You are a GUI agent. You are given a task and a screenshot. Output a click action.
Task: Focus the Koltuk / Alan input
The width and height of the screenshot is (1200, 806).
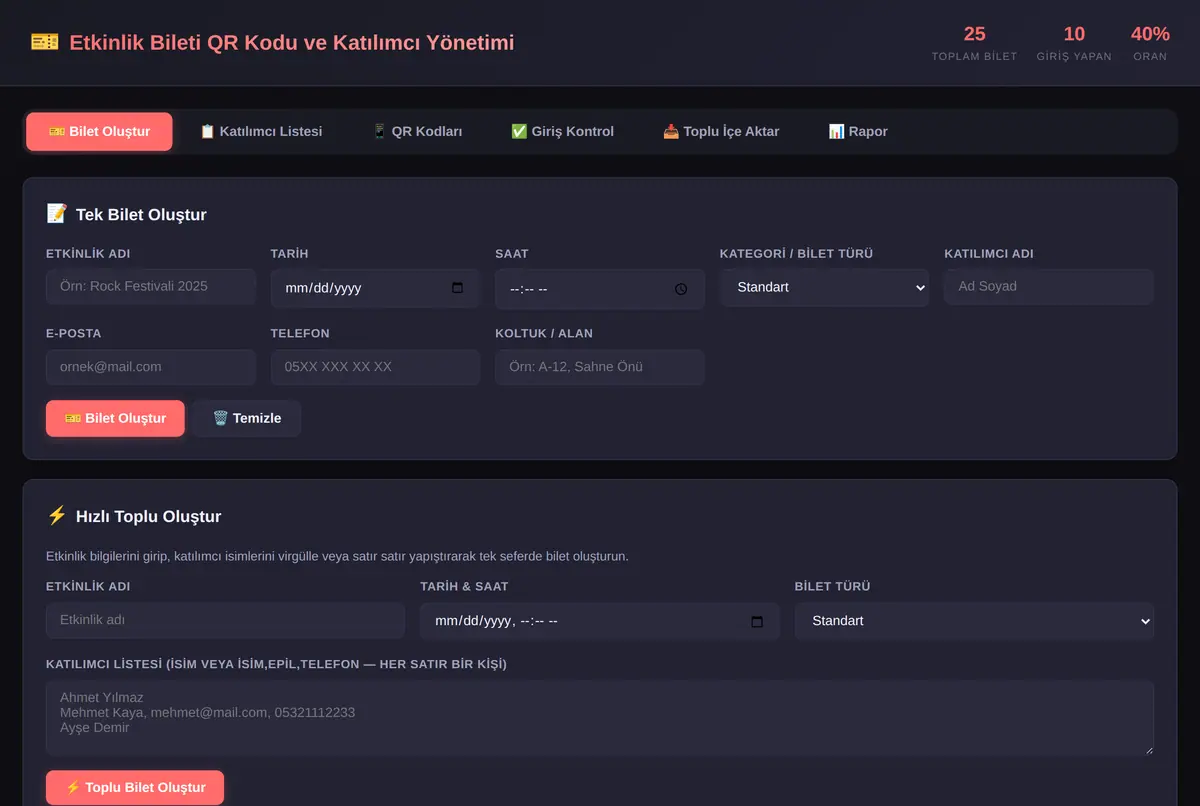(600, 367)
